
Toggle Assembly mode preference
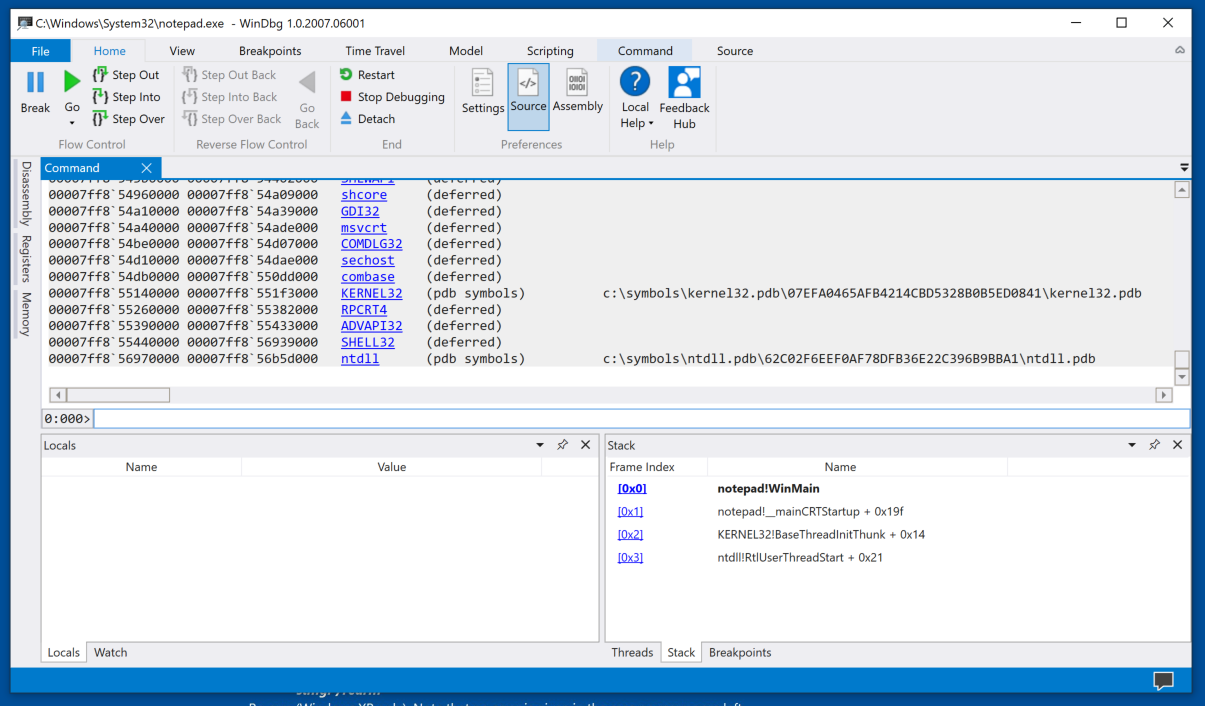click(577, 84)
